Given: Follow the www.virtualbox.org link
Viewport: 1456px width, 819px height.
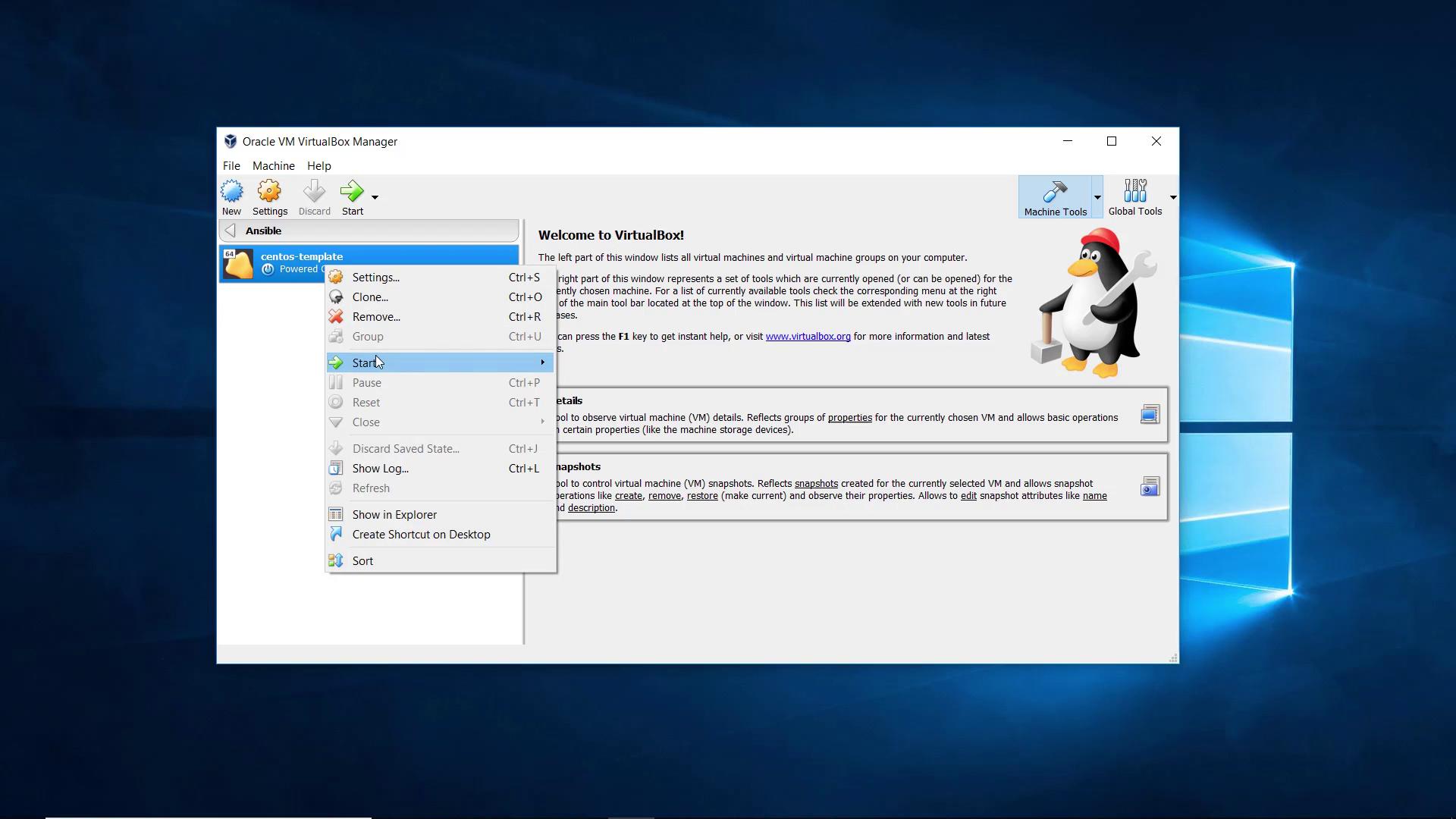Looking at the screenshot, I should click(808, 337).
